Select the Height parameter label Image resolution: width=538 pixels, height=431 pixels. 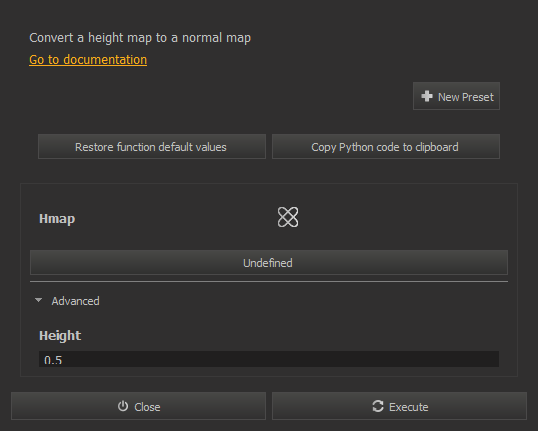tap(60, 336)
